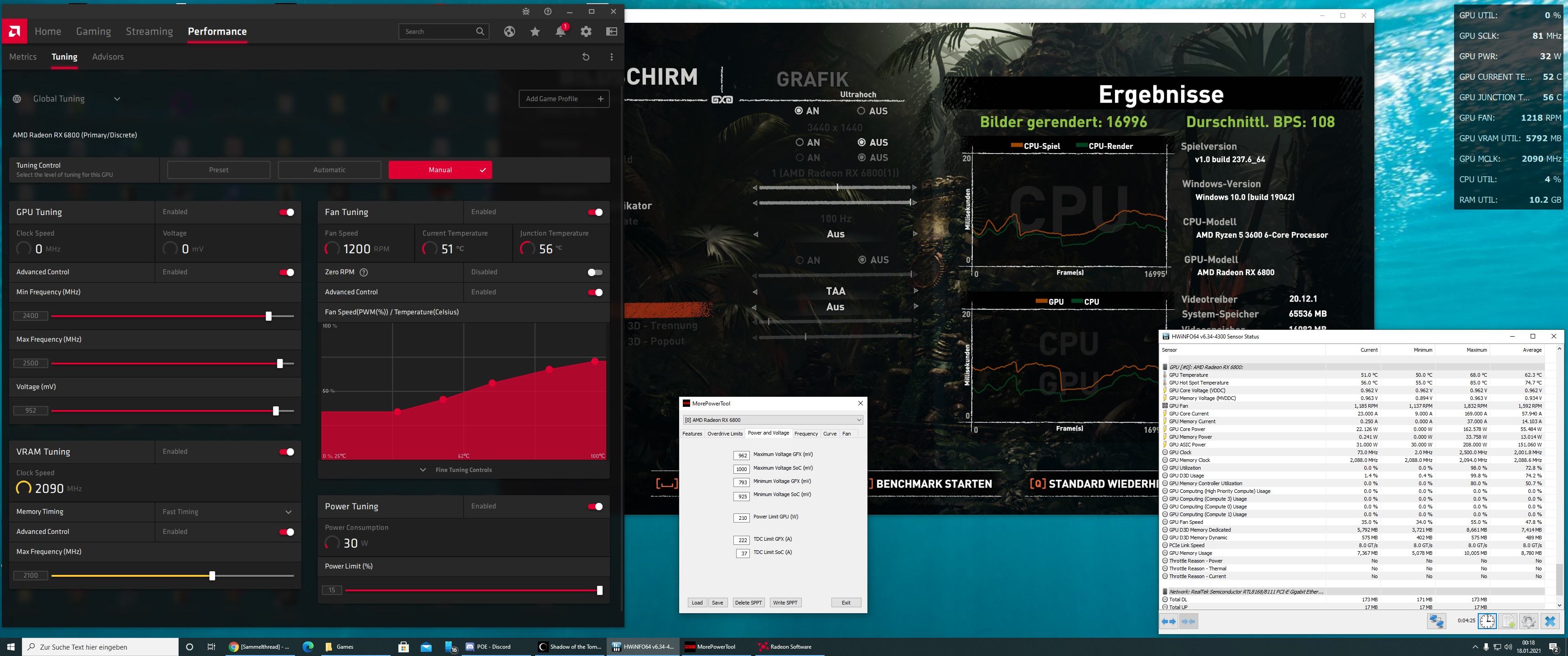Open Microsoft Store from taskbar

pyautogui.click(x=403, y=647)
